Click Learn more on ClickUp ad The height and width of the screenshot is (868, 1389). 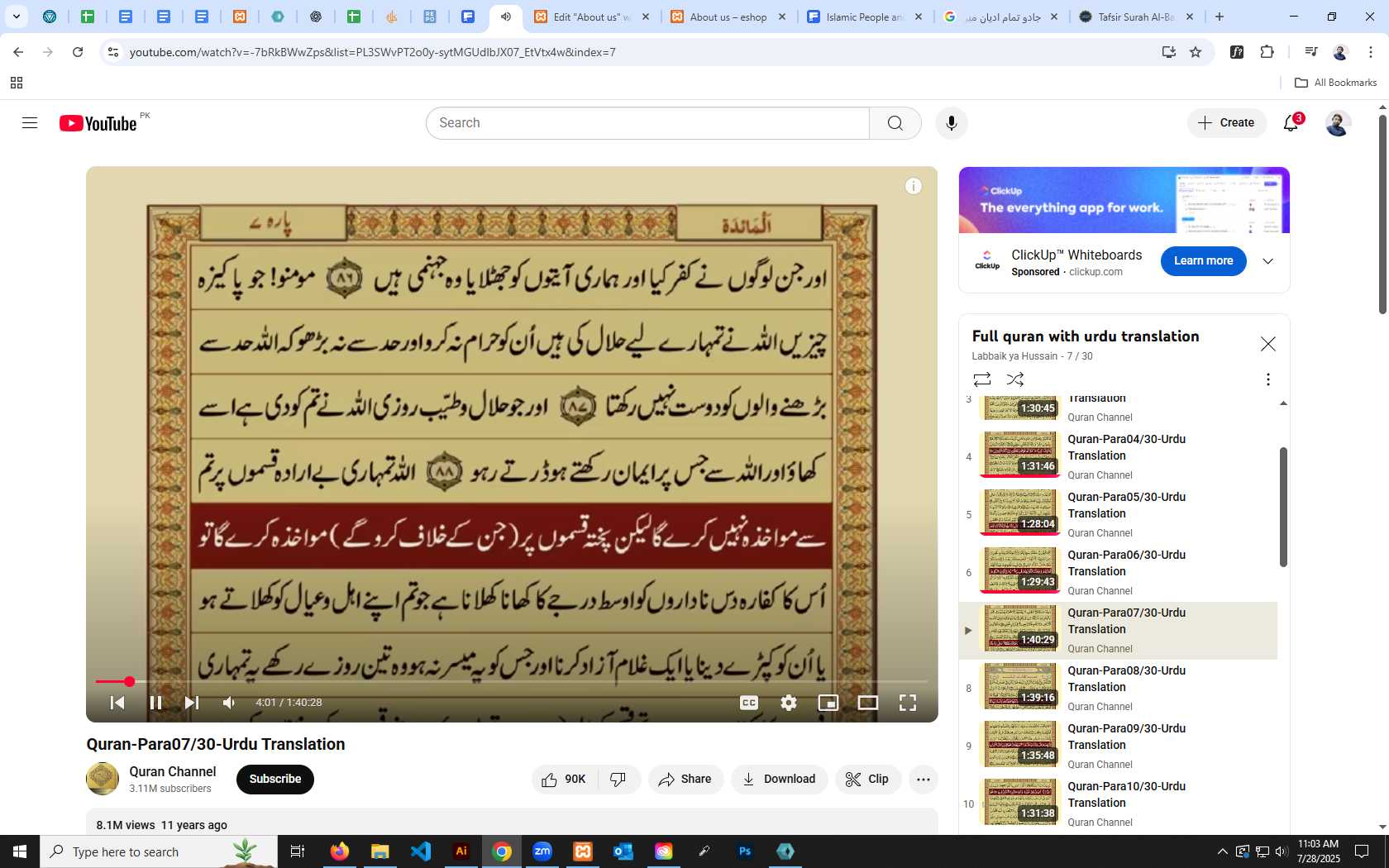click(x=1203, y=261)
